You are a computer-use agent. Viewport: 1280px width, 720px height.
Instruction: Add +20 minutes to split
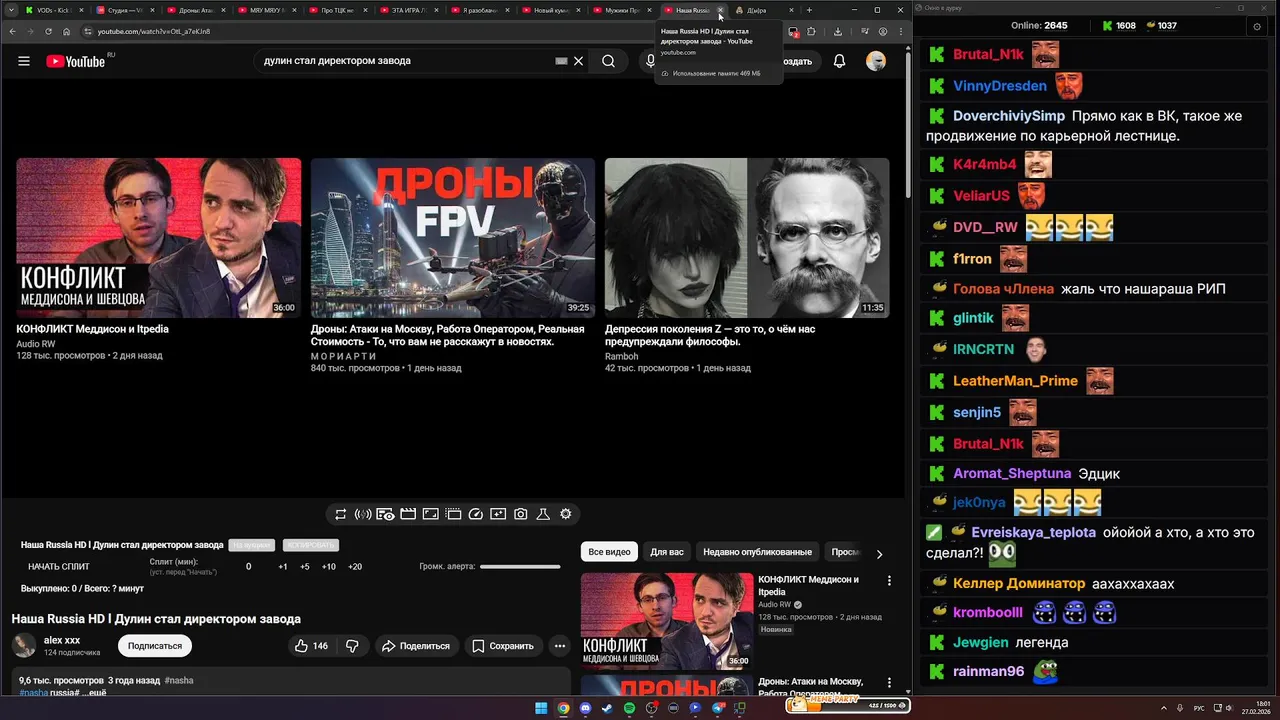355,567
